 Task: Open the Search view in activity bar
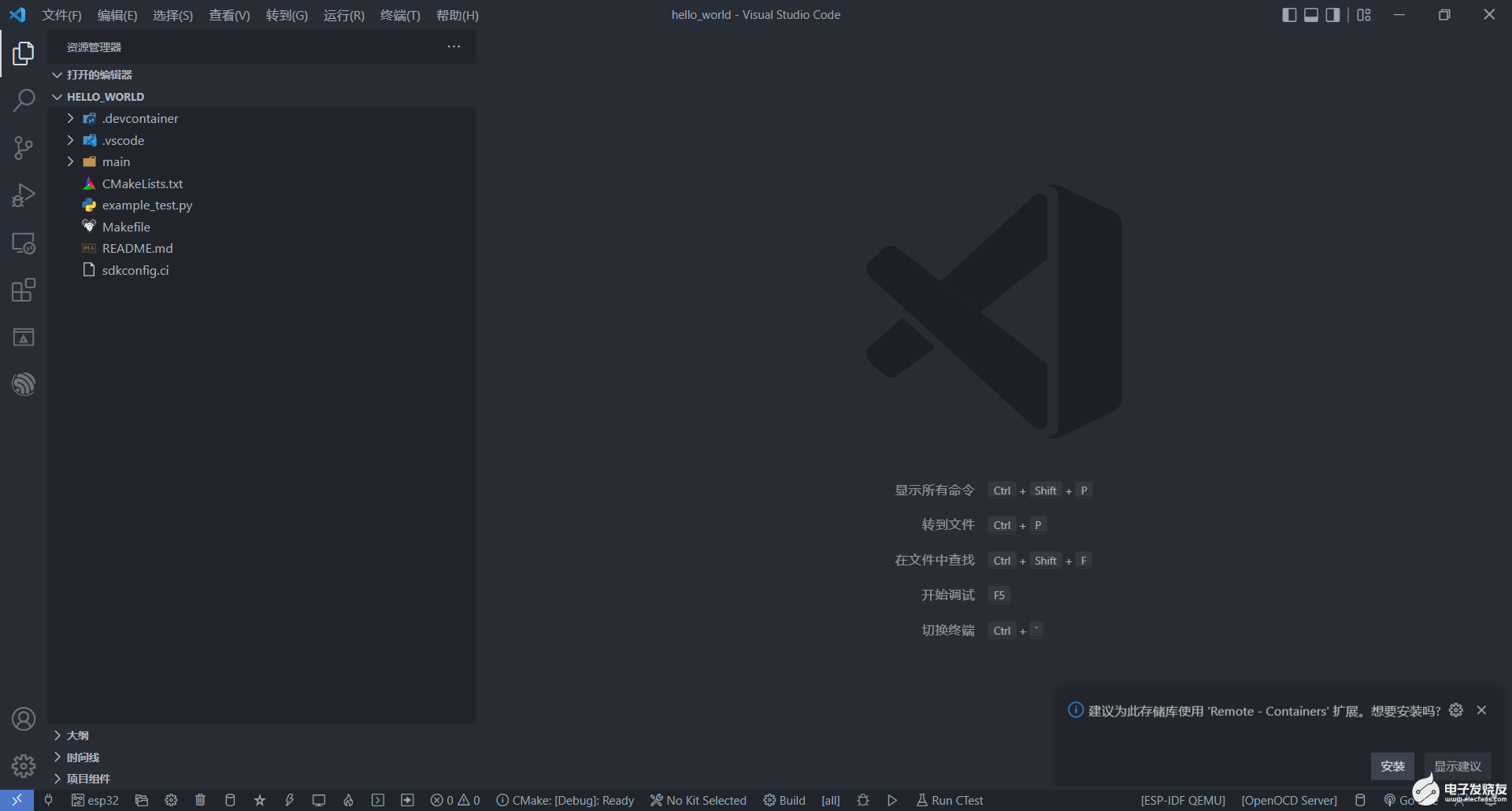pyautogui.click(x=24, y=101)
